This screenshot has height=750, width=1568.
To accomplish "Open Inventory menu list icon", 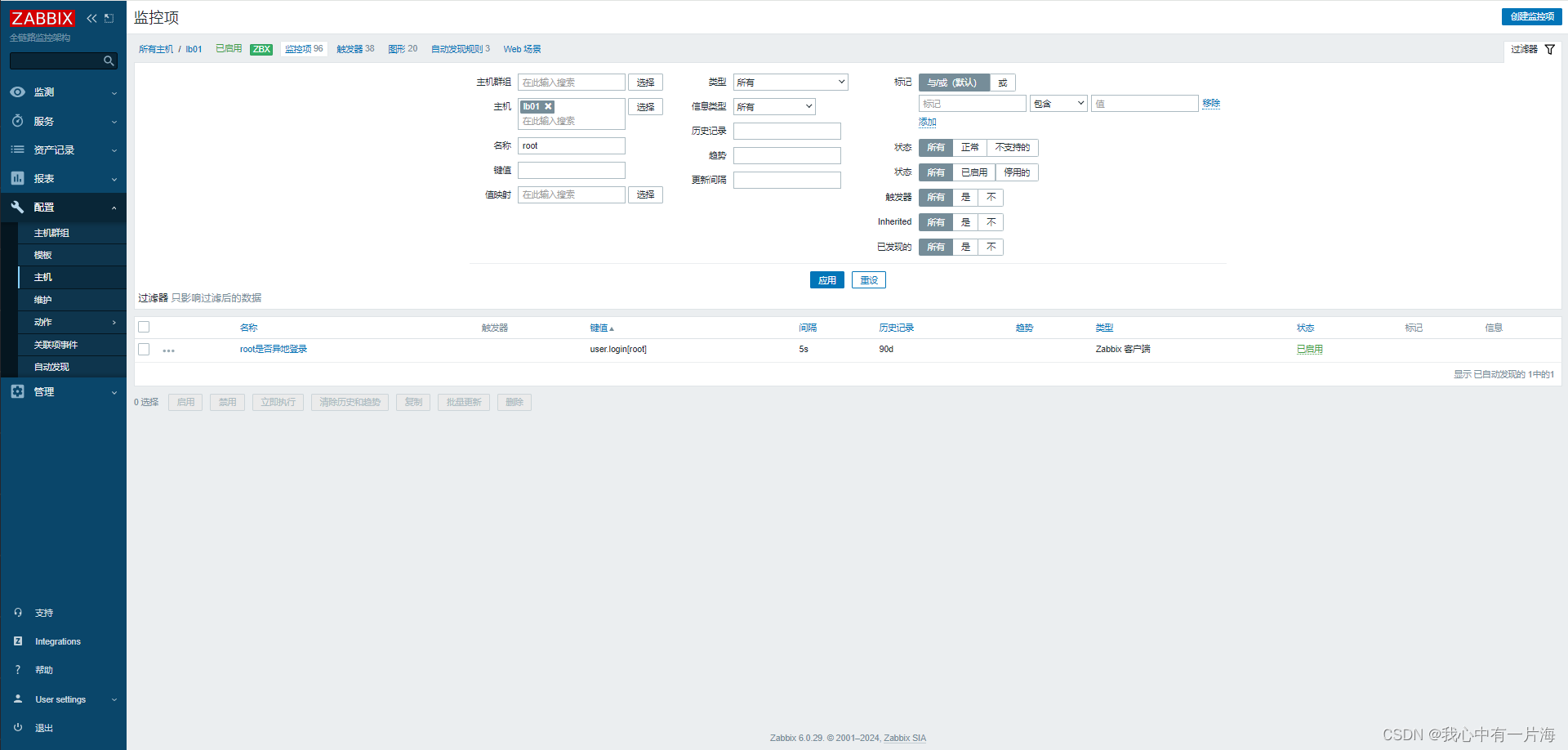I will coord(17,150).
